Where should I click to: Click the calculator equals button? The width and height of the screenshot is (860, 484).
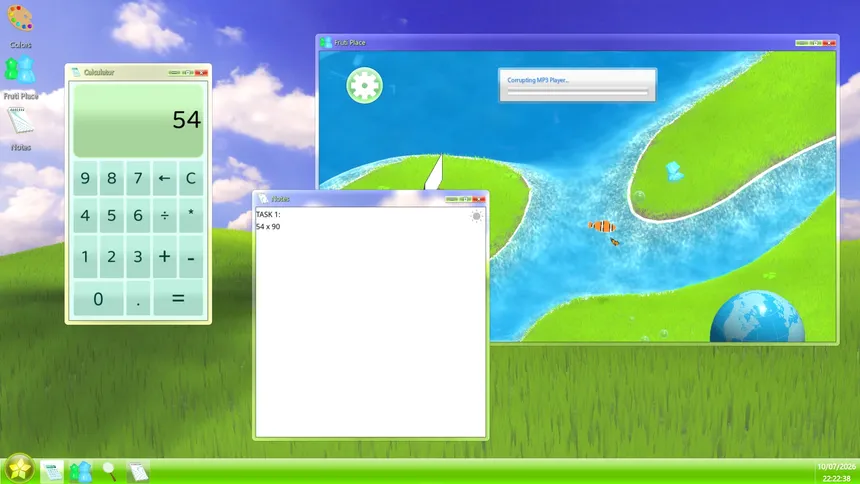178,299
